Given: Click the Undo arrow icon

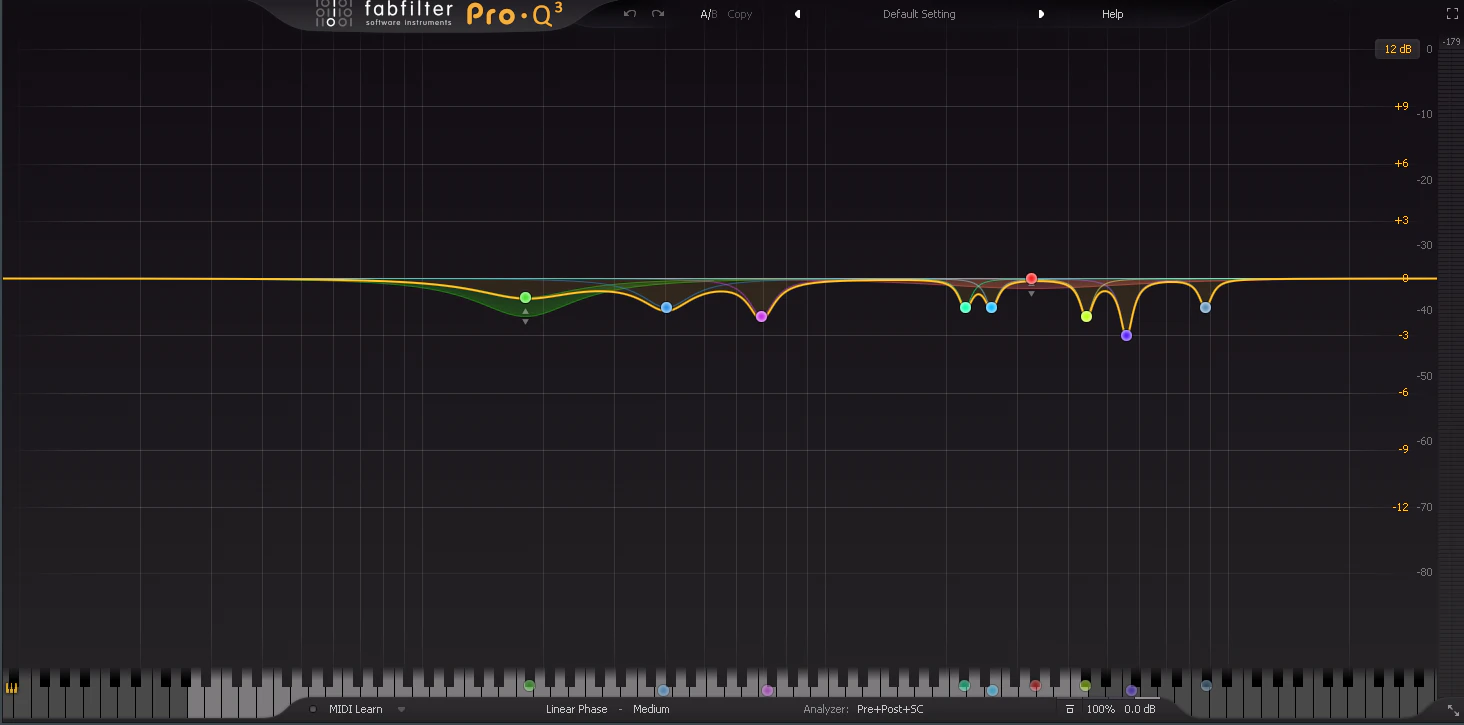Looking at the screenshot, I should [629, 14].
